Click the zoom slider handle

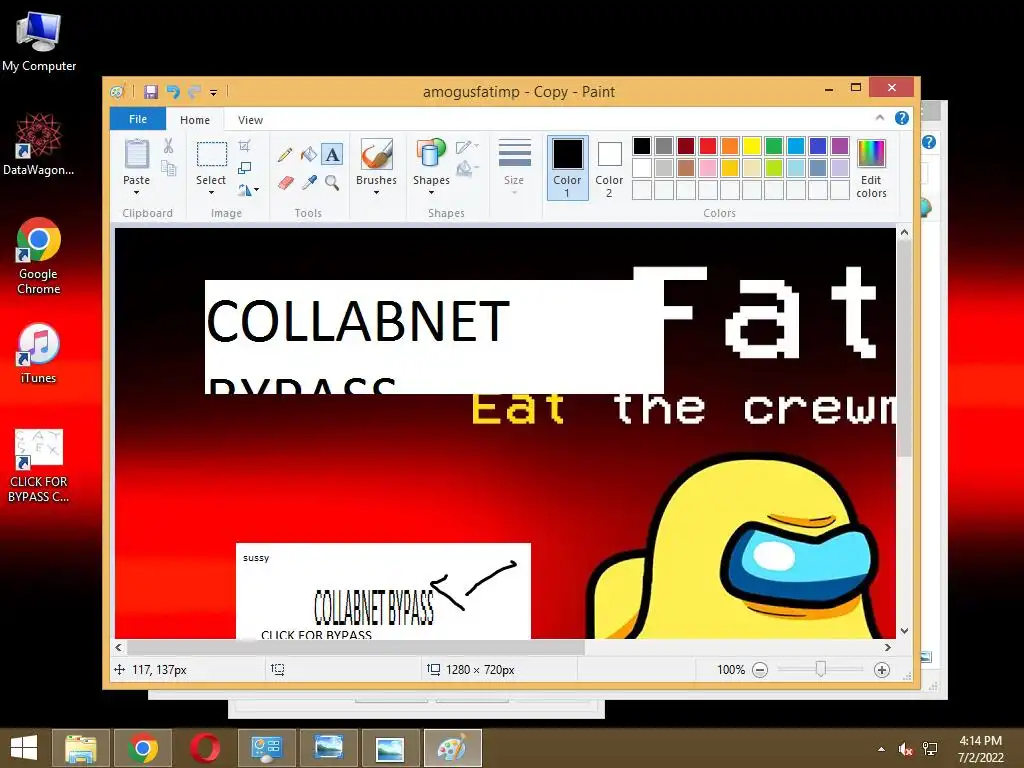[820, 669]
